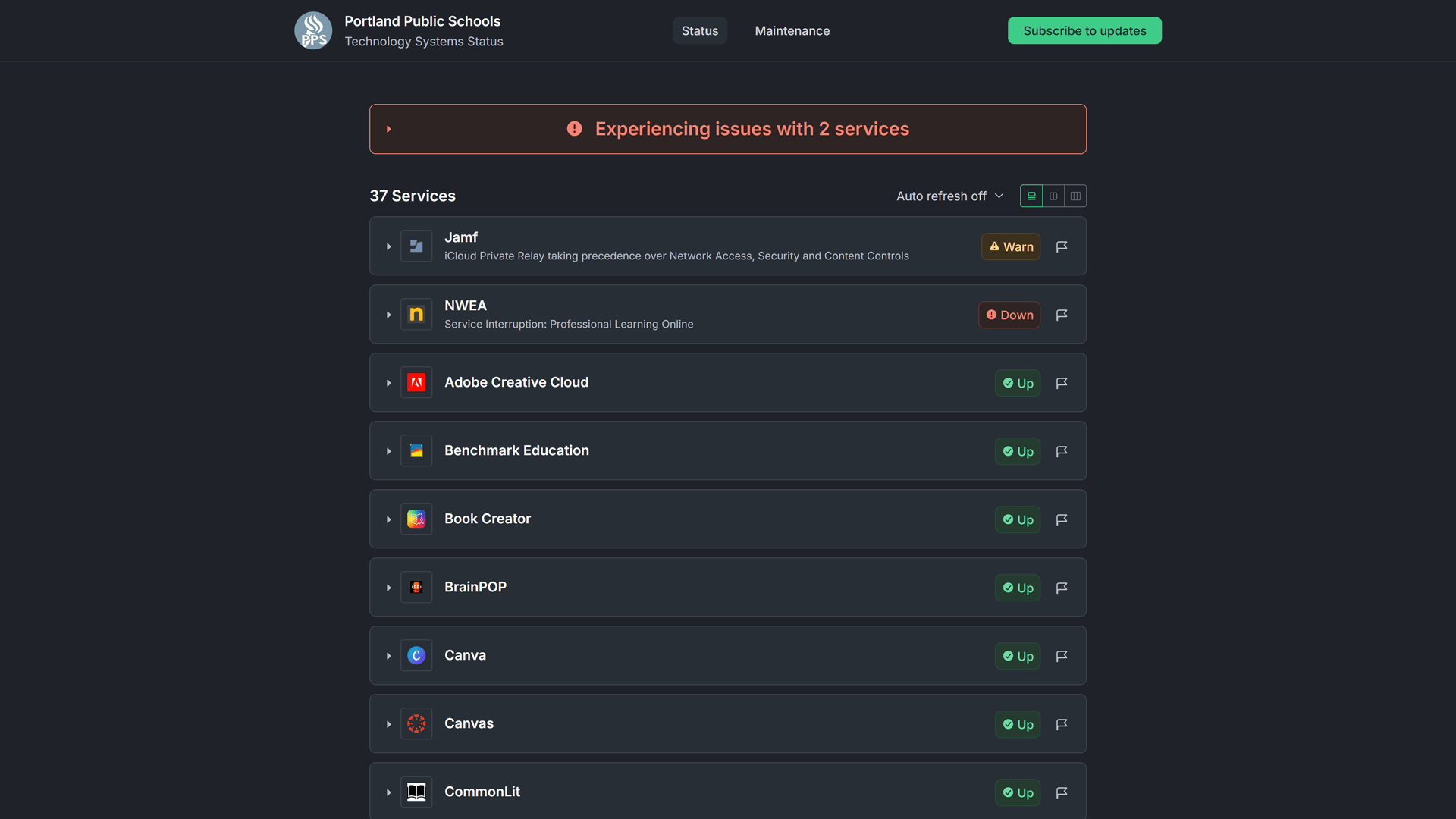
Task: Switch to single-column list view
Action: tap(1031, 196)
